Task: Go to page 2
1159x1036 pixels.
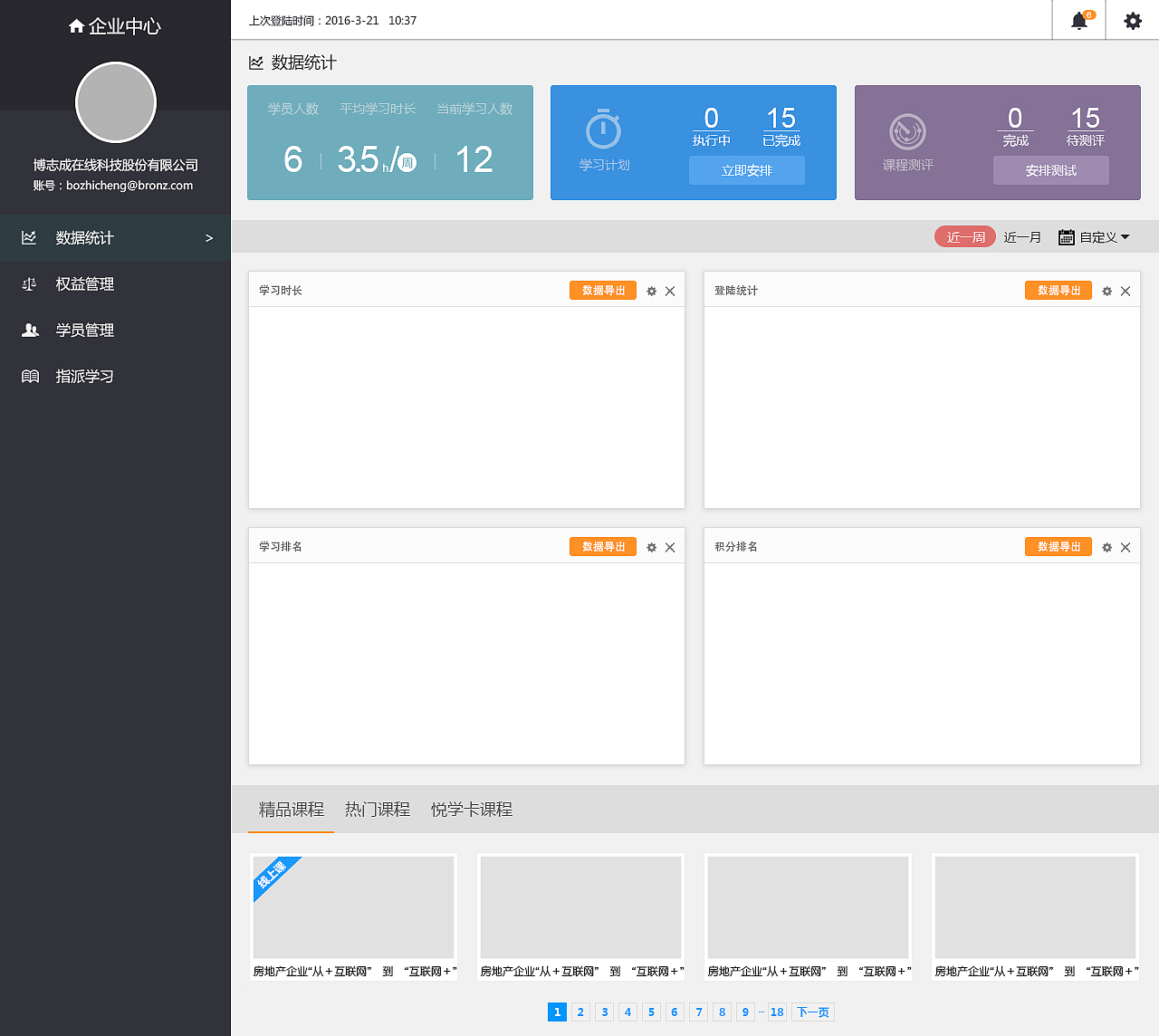Action: 580,1012
